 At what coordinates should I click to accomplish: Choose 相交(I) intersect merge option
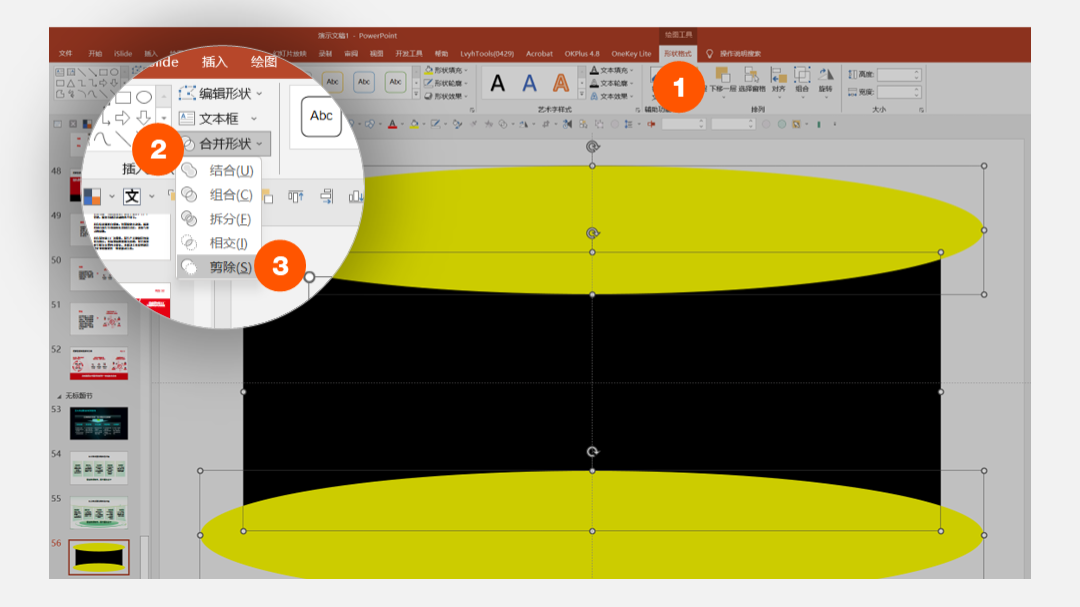click(218, 243)
